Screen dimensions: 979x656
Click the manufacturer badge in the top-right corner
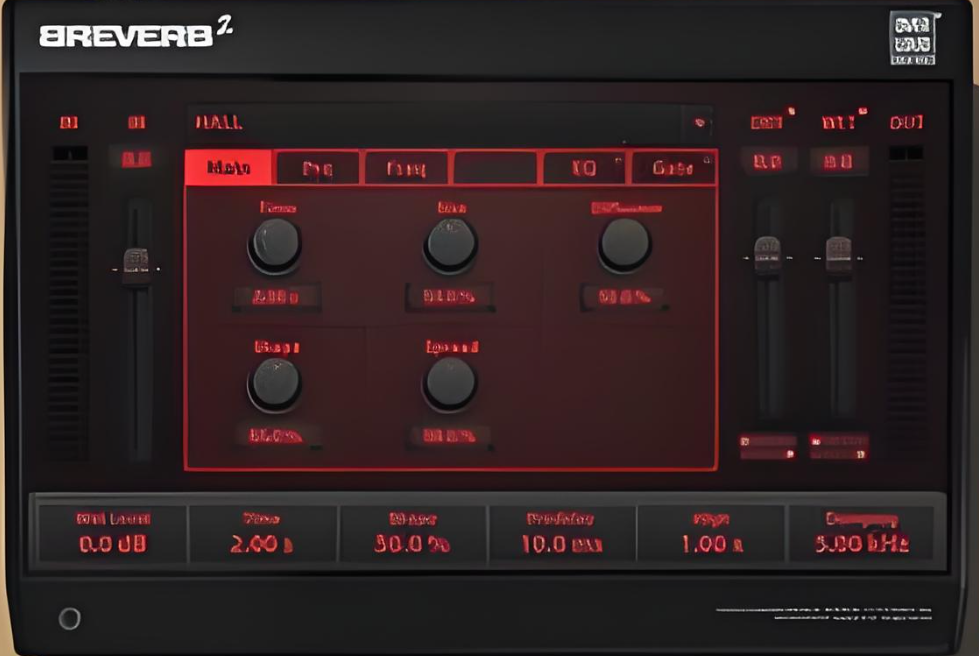click(x=913, y=37)
